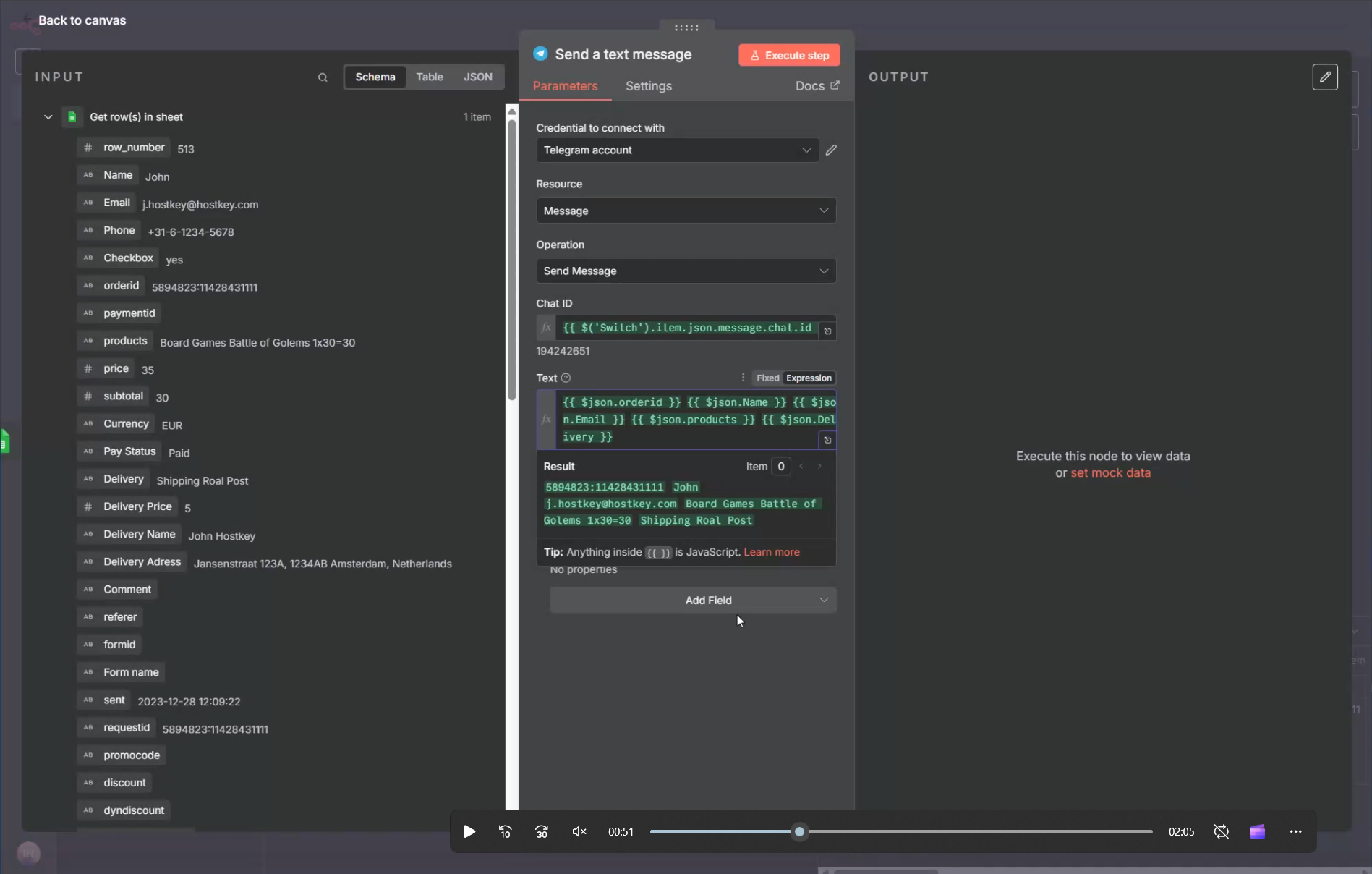Switch to the Settings tab
Screen dimensions: 1372x874
tap(648, 86)
